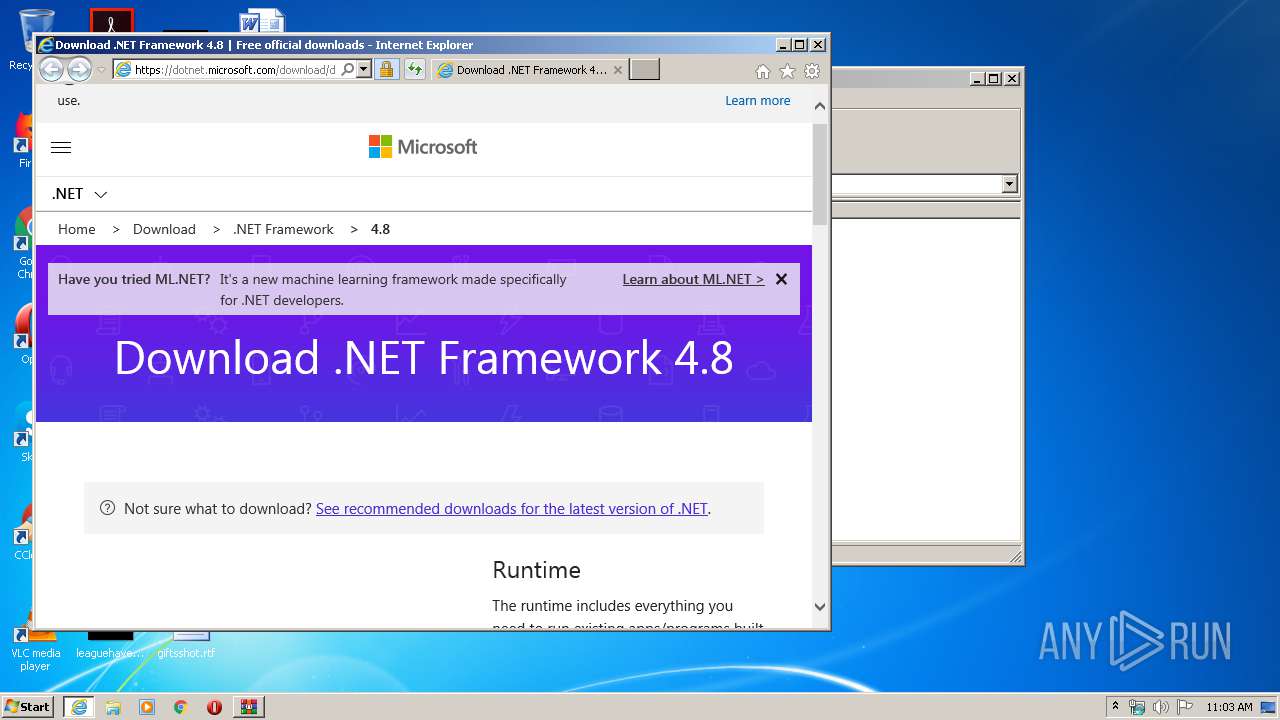The height and width of the screenshot is (720, 1280).
Task: Click the vertical scrollbar thumb
Action: pos(820,174)
